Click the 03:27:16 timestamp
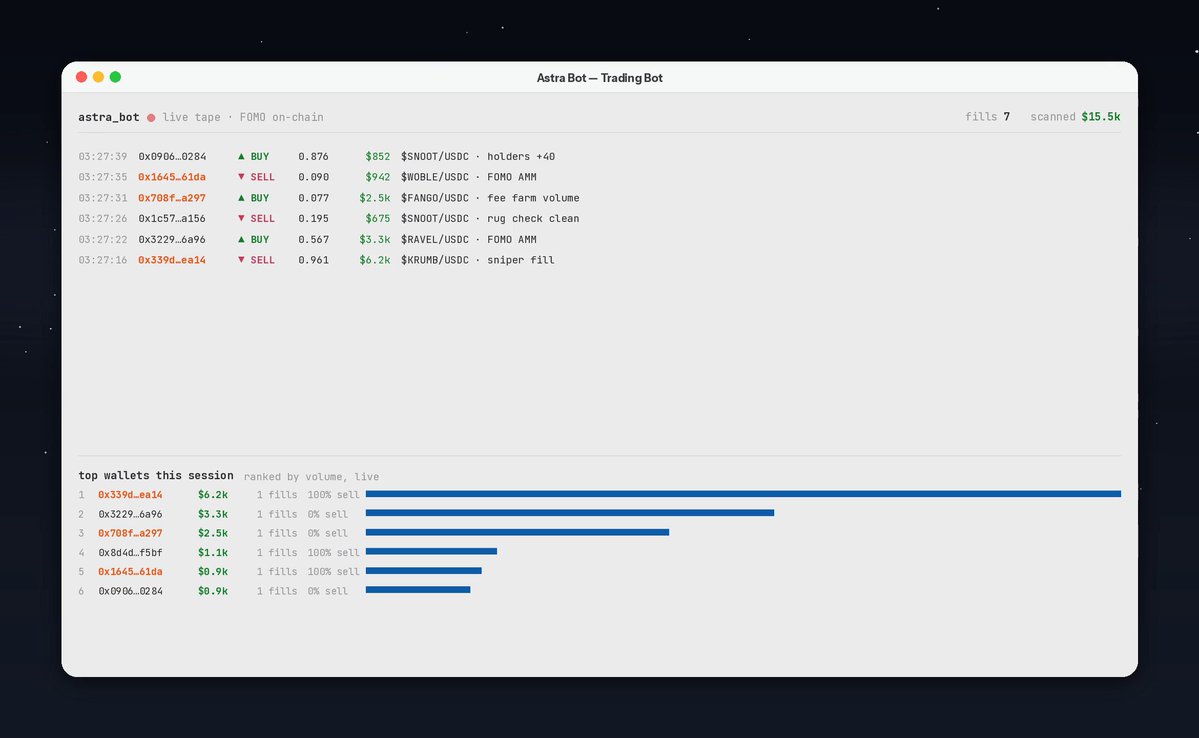Viewport: 1199px width, 738px height. point(102,260)
